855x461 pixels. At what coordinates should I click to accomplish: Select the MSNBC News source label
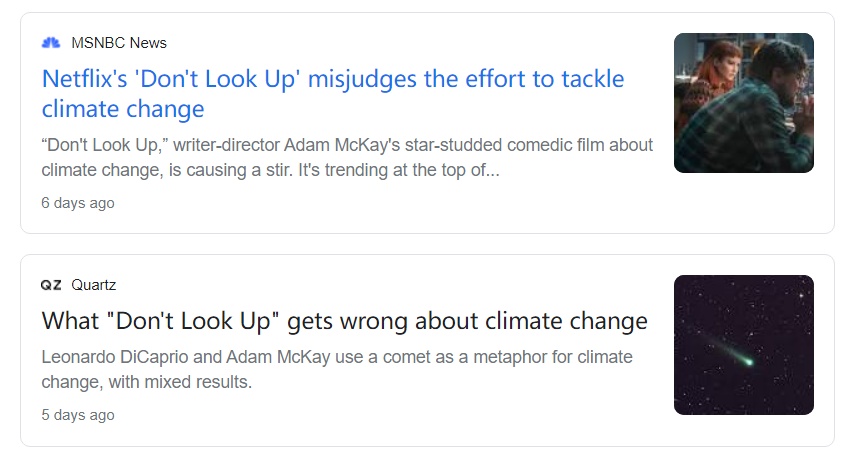(119, 43)
